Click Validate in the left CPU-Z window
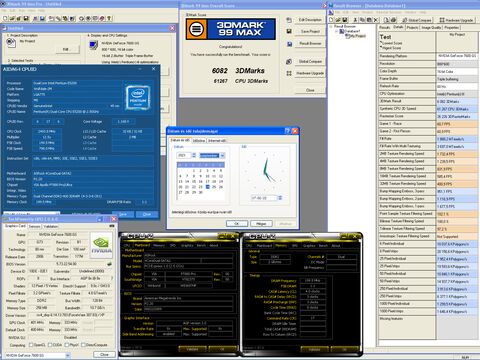The image size is (480, 360). pyautogui.click(x=192, y=349)
